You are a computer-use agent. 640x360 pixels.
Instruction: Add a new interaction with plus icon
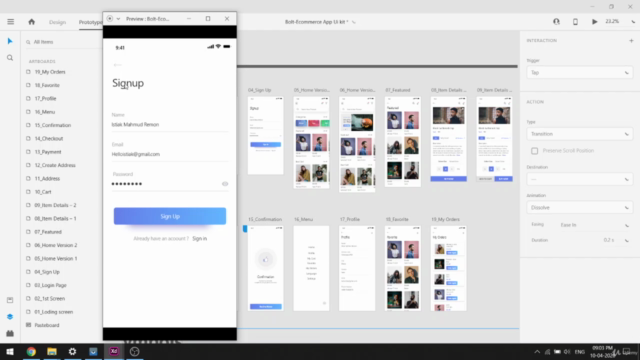pos(631,40)
